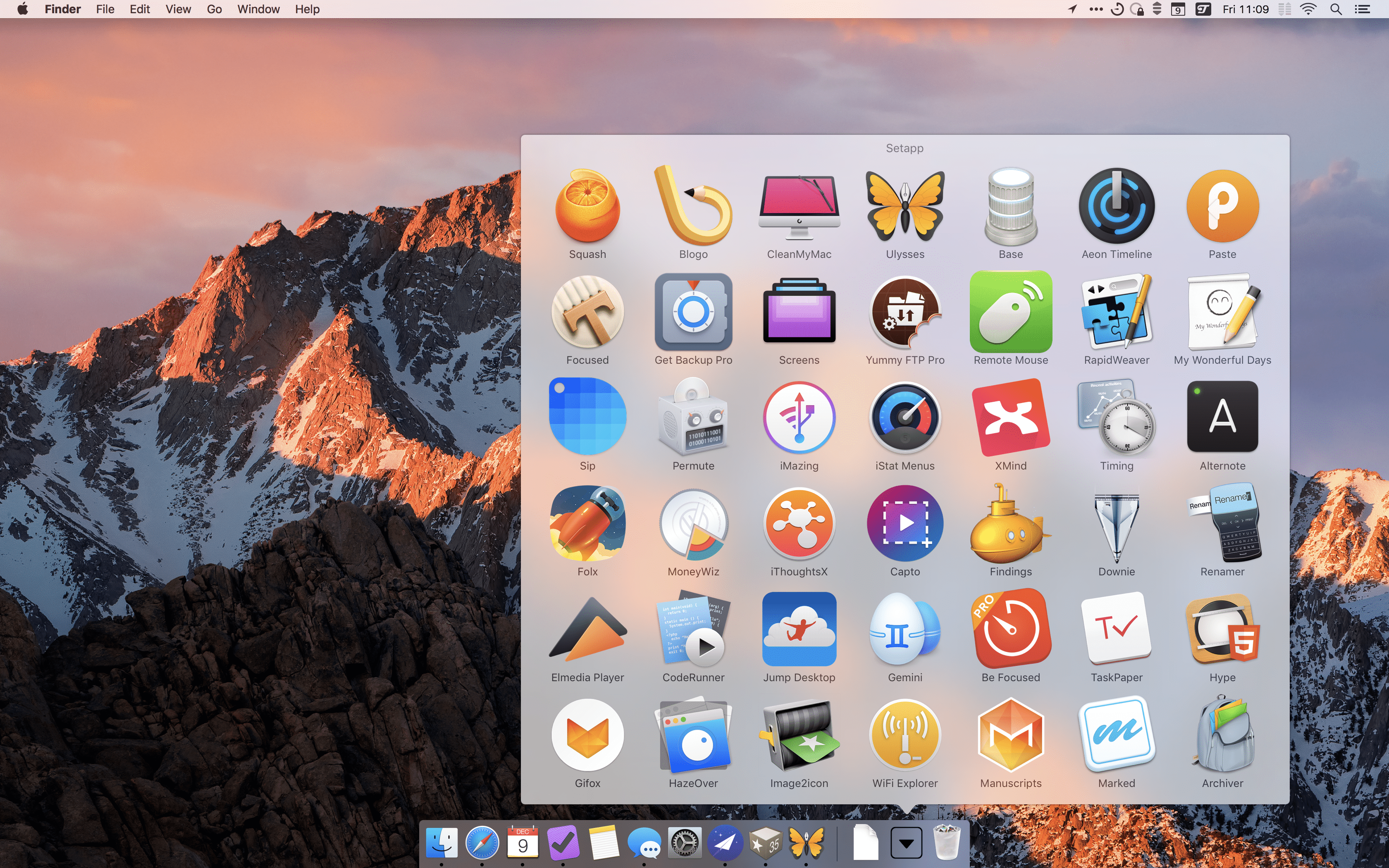Launch iStat Menus
This screenshot has height=868, width=1389.
[905, 417]
